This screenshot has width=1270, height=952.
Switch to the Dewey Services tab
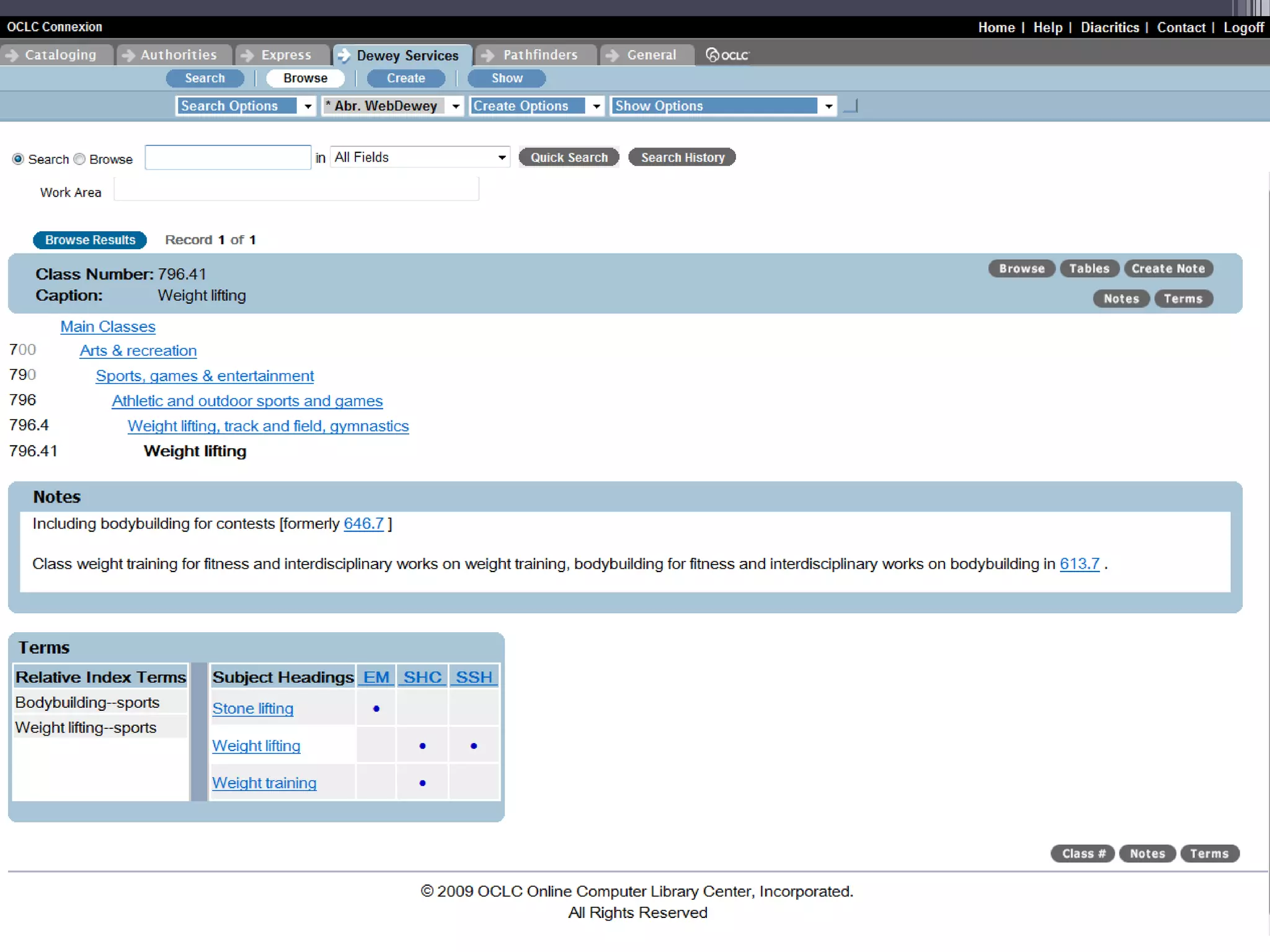(407, 55)
